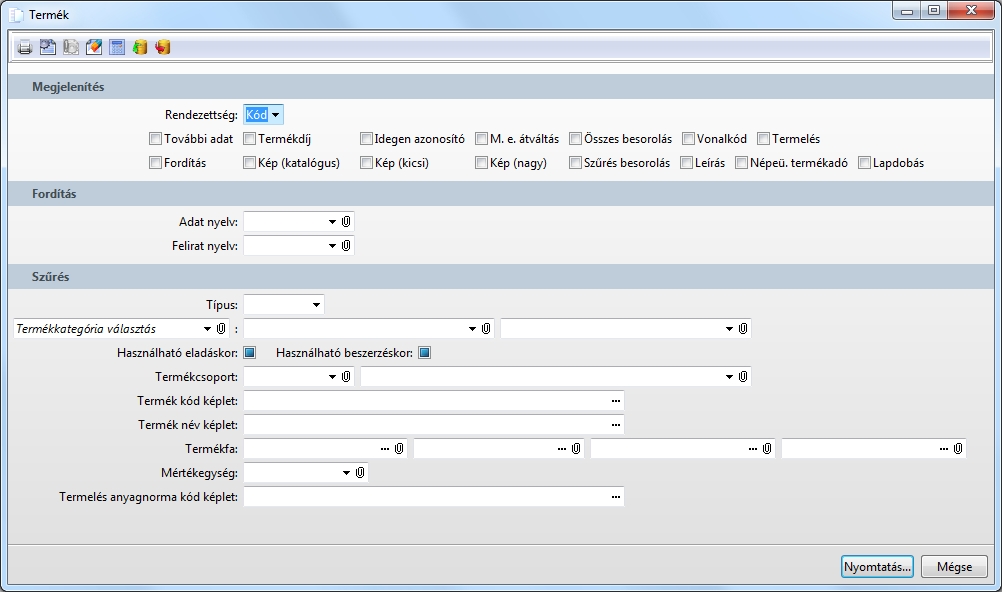Open the Mértékegység dropdown
The height and width of the screenshot is (592, 1002).
(x=346, y=472)
